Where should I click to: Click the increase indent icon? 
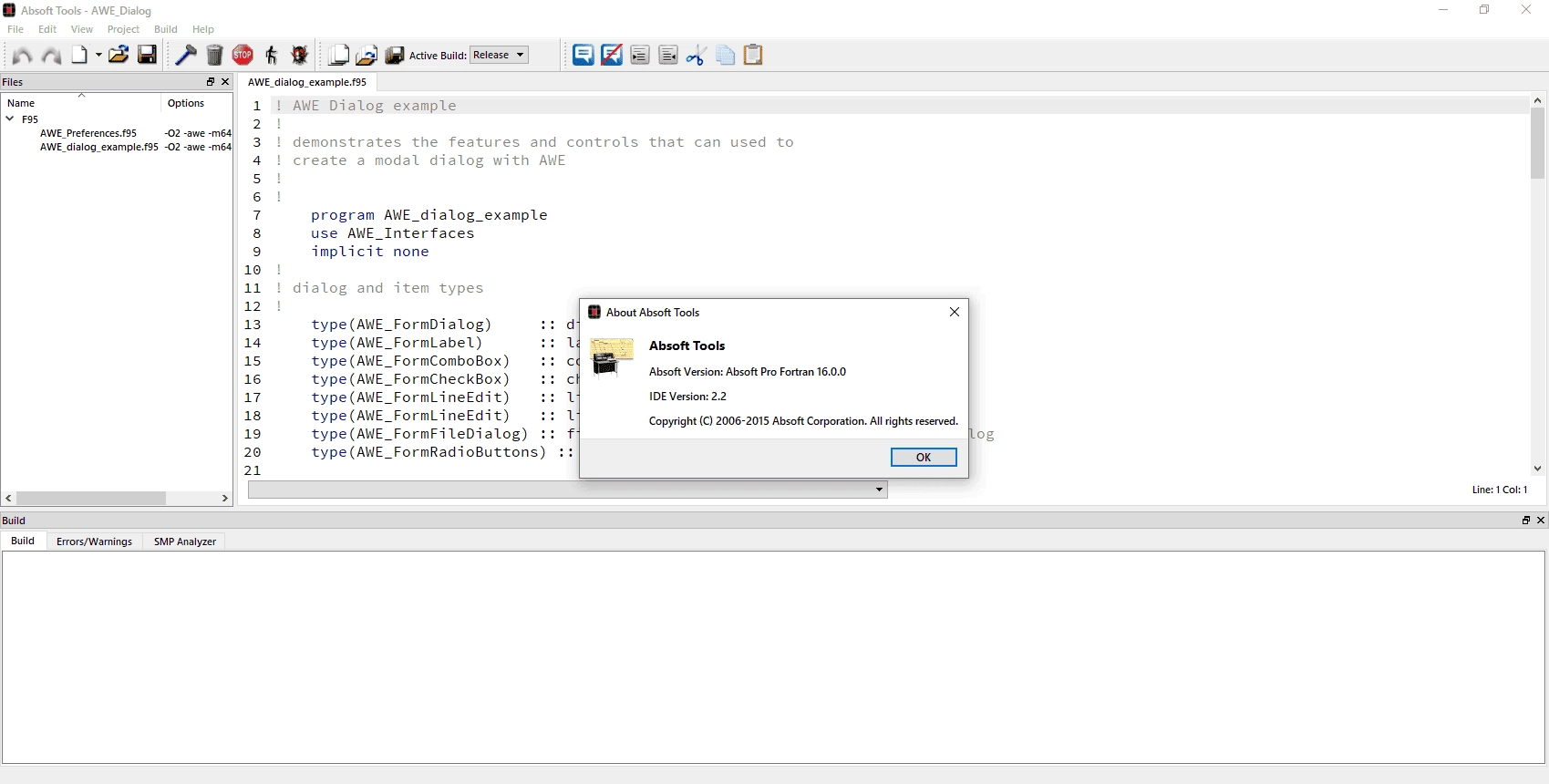[x=640, y=56]
